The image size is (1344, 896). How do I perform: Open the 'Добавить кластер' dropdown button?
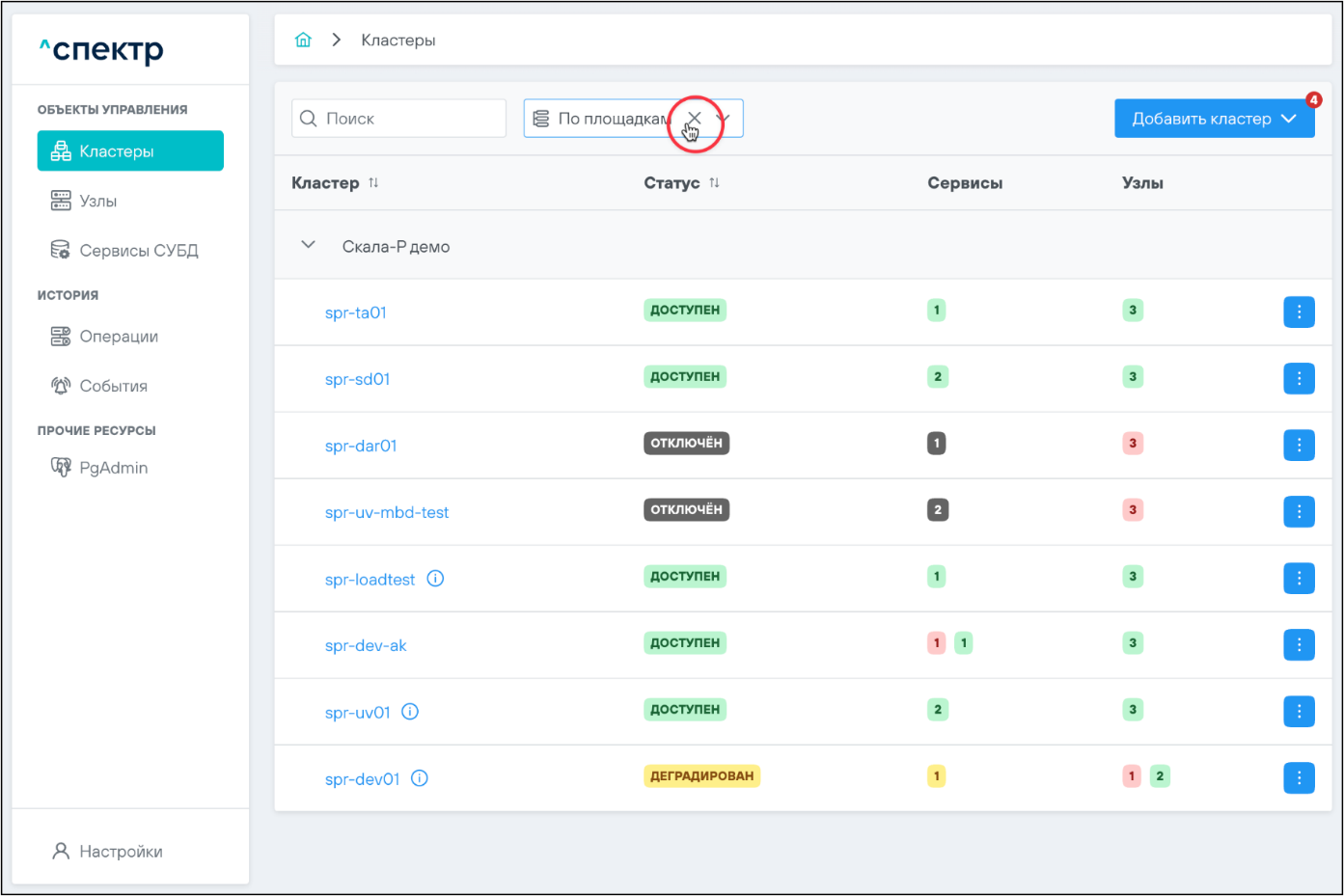pyautogui.click(x=1214, y=119)
